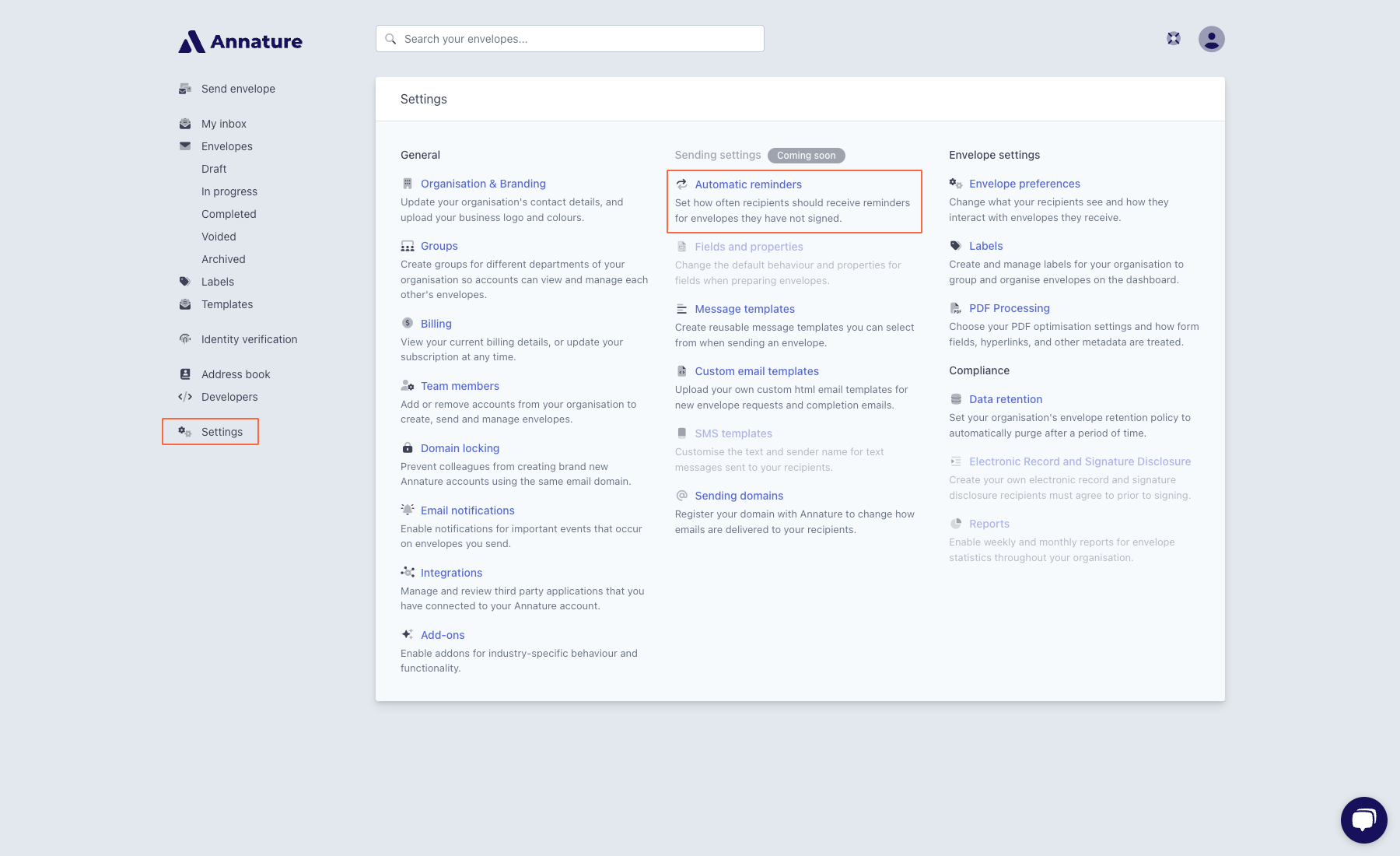This screenshot has height=856, width=1400.
Task: Open the Labels section via its tag icon
Action: 185,282
